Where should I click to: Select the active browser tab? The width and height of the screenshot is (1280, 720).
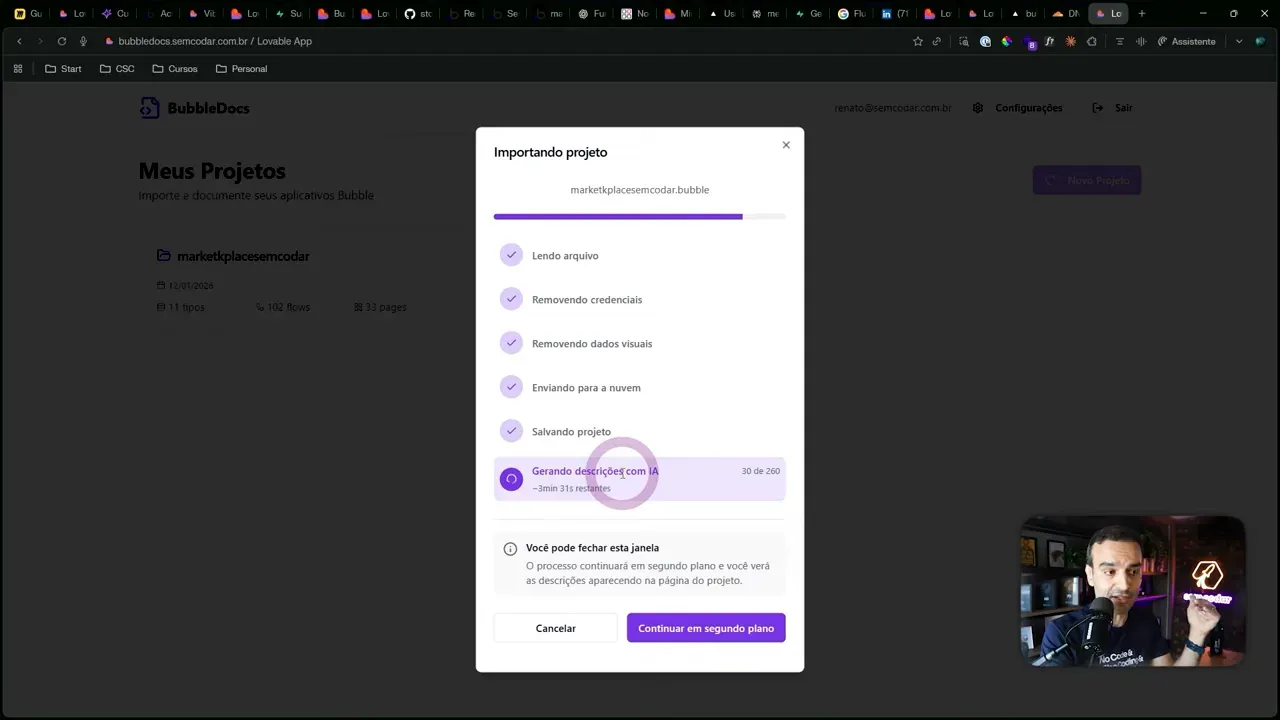click(1108, 13)
